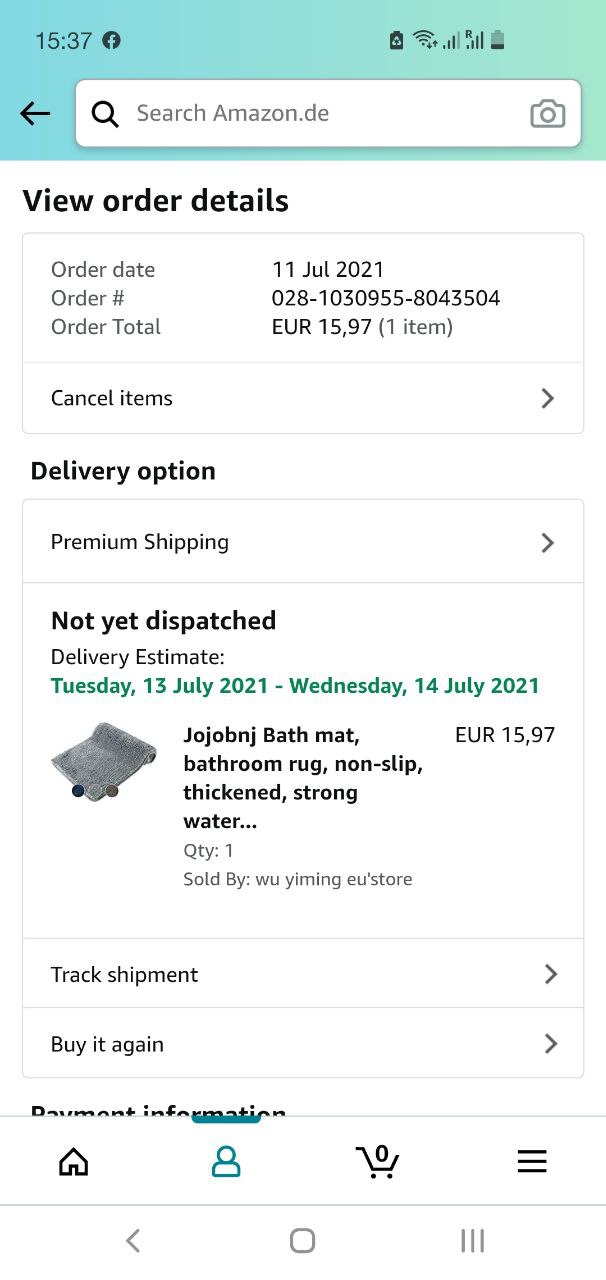Tap the bath mat product thumbnail
The image size is (606, 1280).
(x=104, y=760)
